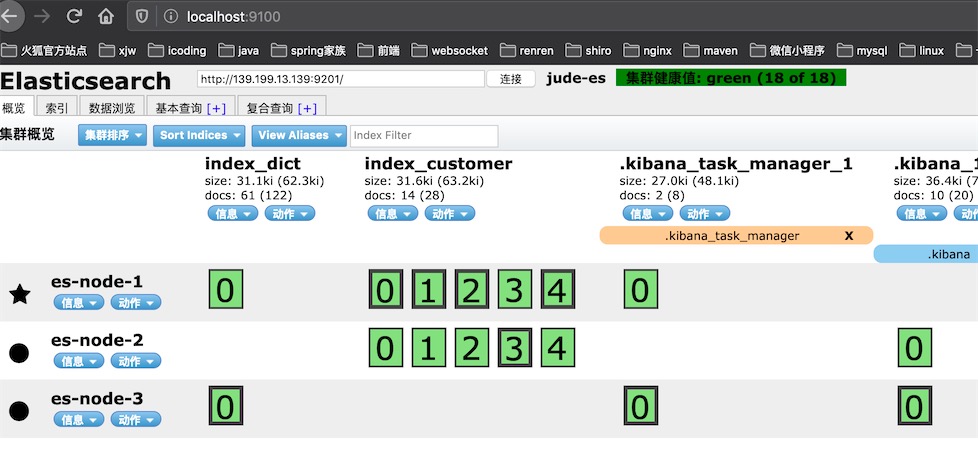Open the mysql bookmark folder
This screenshot has width=978, height=453.
(x=862, y=51)
